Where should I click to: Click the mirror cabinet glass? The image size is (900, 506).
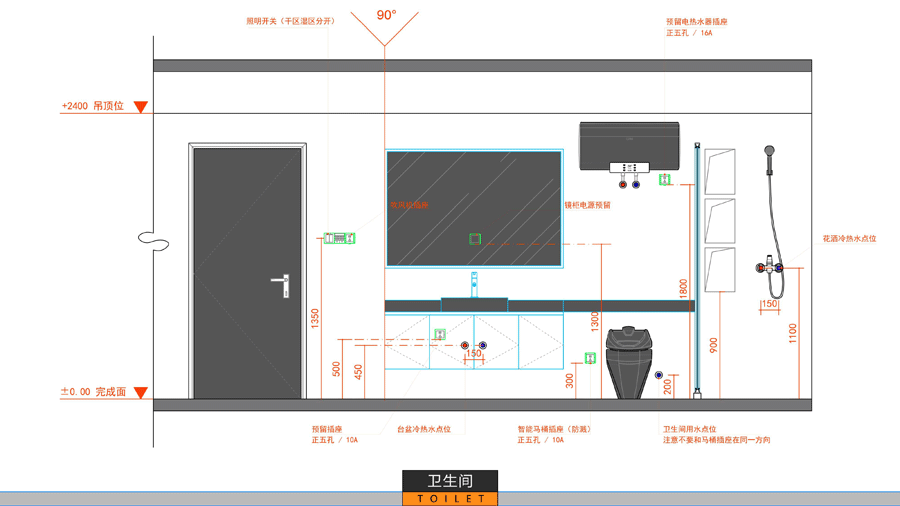(474, 208)
